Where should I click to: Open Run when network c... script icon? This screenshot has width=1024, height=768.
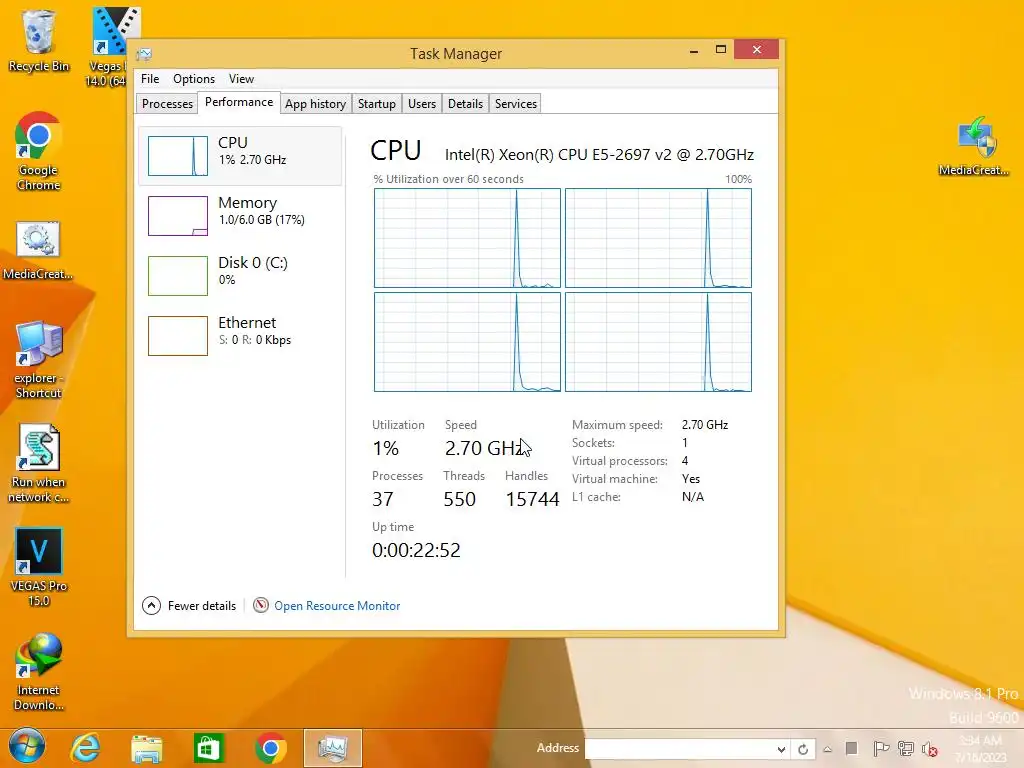click(39, 464)
